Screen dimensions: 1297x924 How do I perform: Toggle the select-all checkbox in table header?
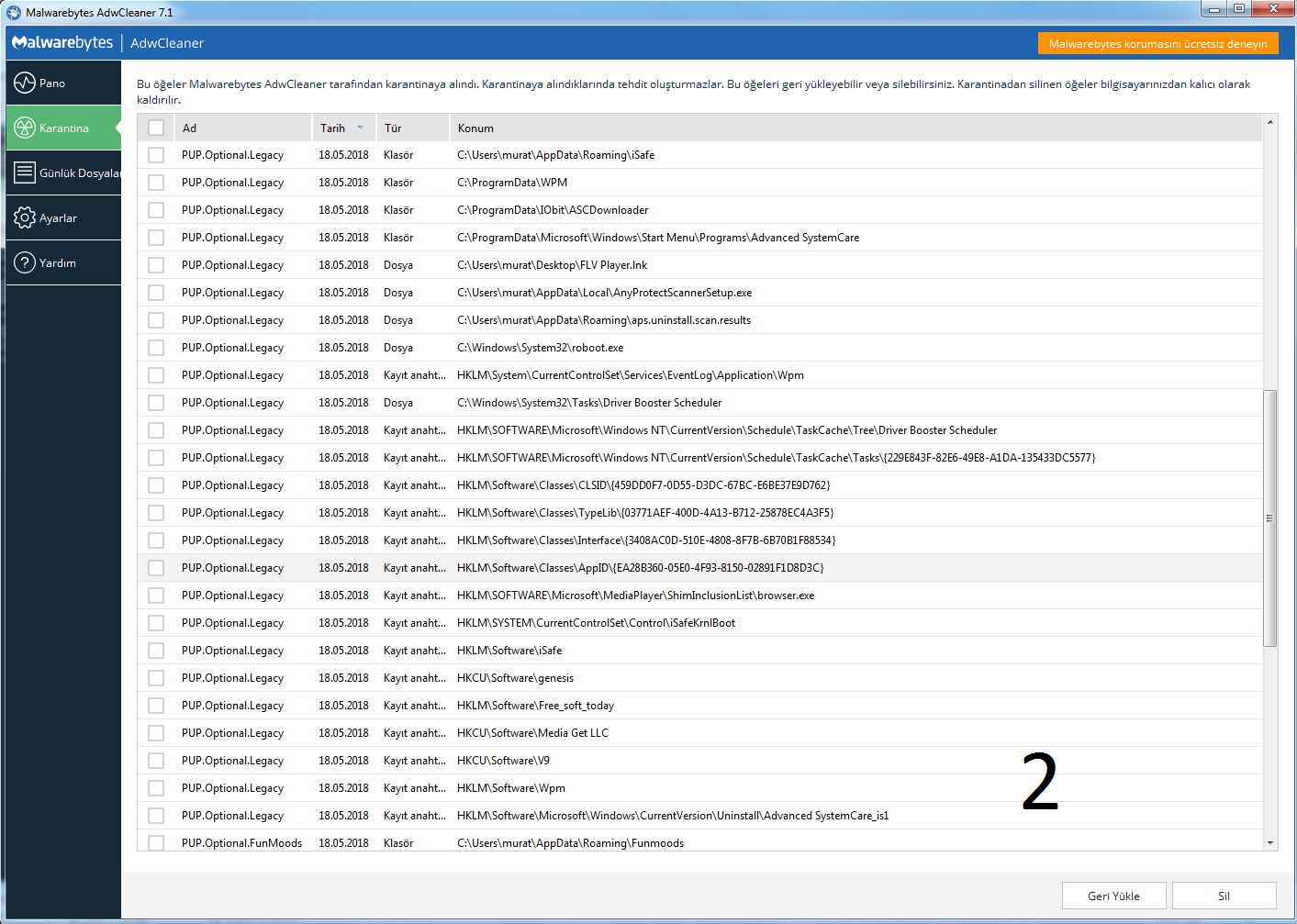(x=156, y=128)
